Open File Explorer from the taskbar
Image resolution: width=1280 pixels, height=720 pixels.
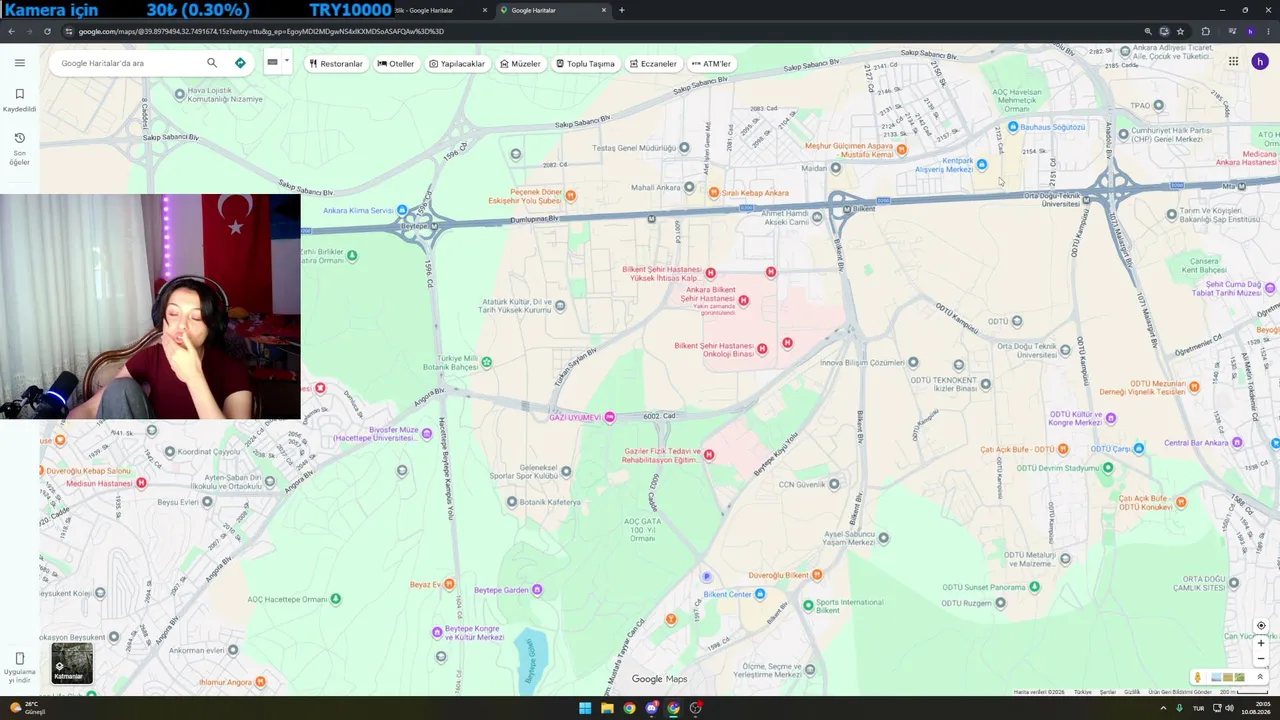coord(607,708)
